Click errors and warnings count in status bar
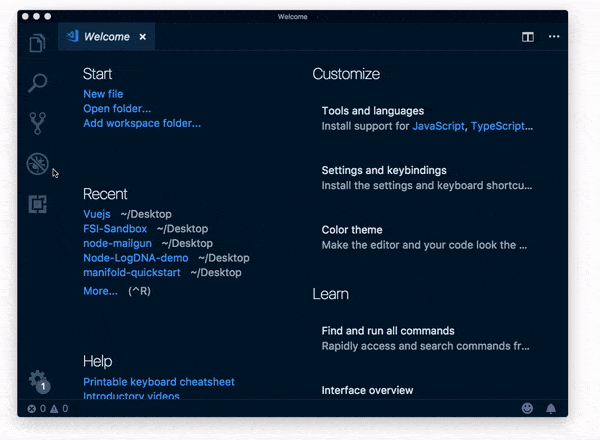600x440 pixels. pos(48,409)
